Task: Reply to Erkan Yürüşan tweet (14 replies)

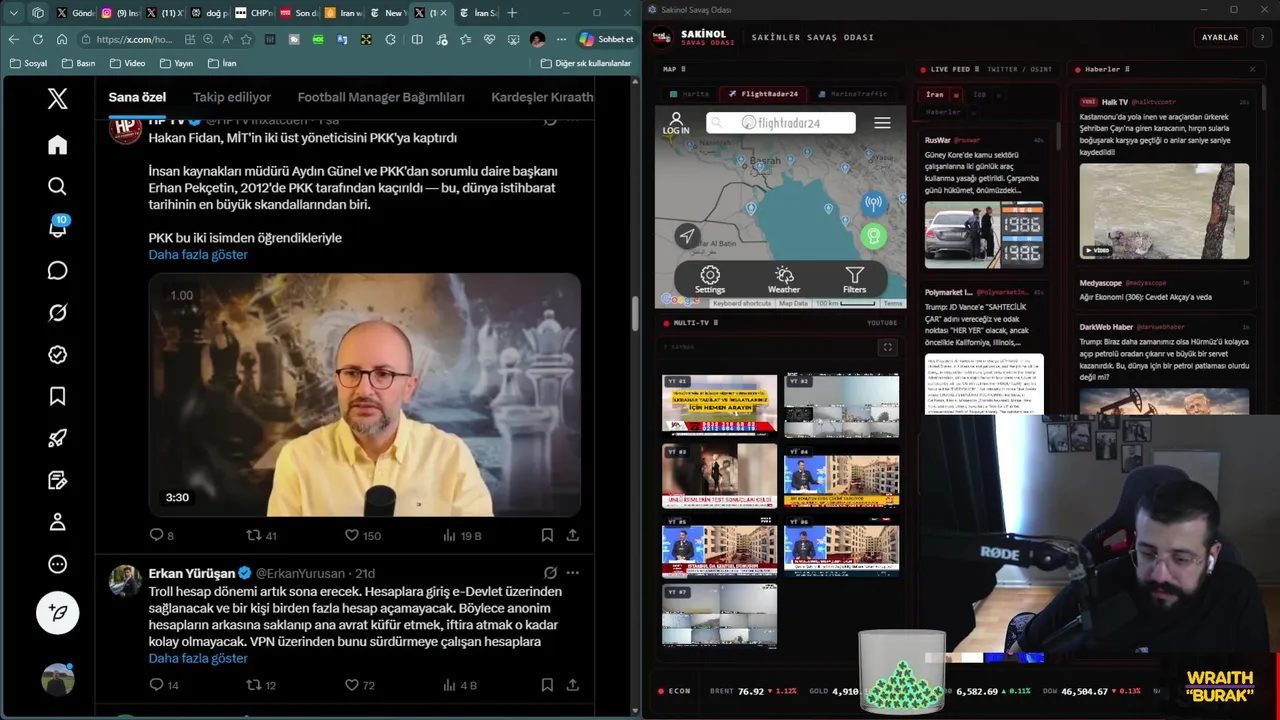Action: (x=163, y=685)
